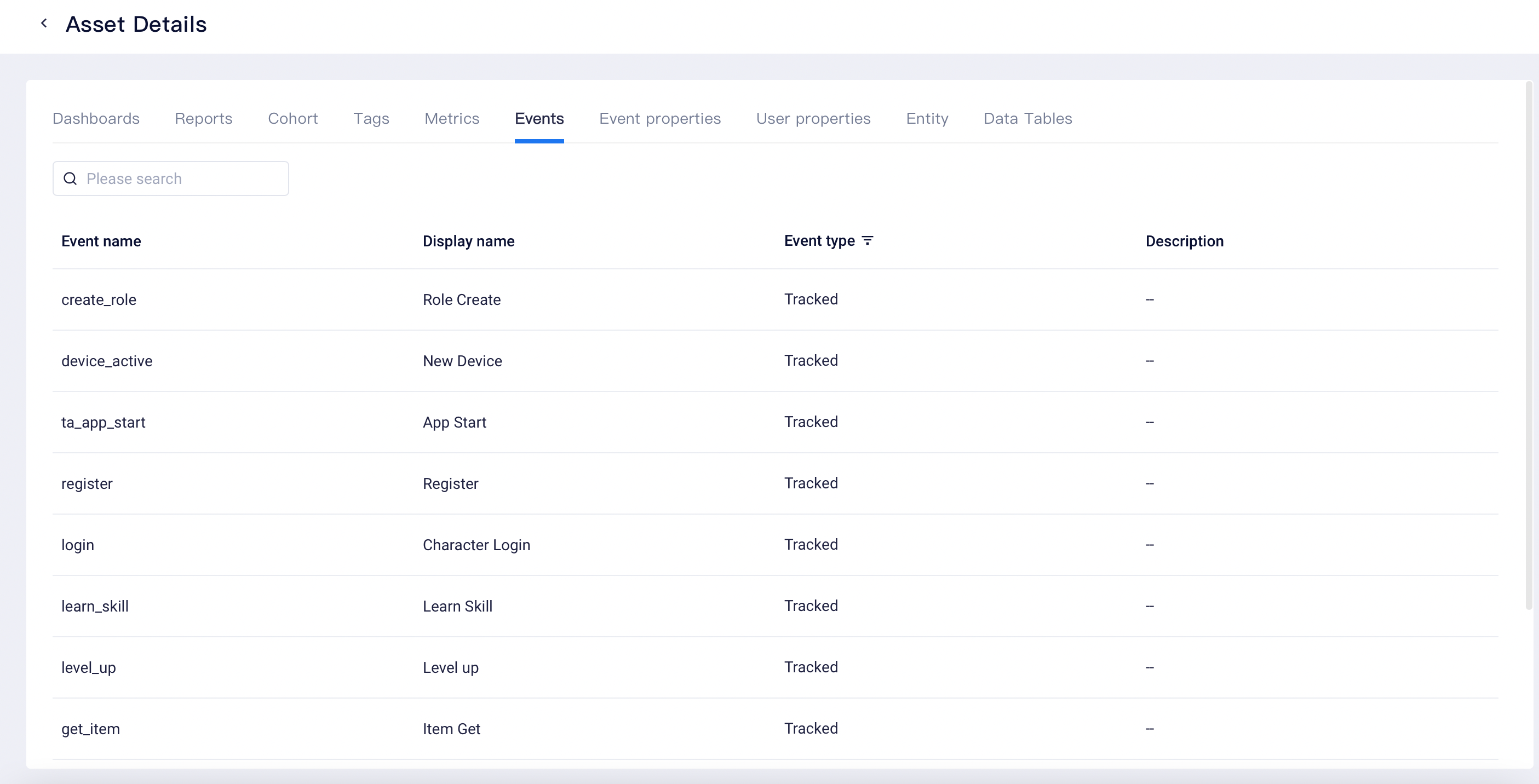Focus the Please search input field

(x=171, y=178)
